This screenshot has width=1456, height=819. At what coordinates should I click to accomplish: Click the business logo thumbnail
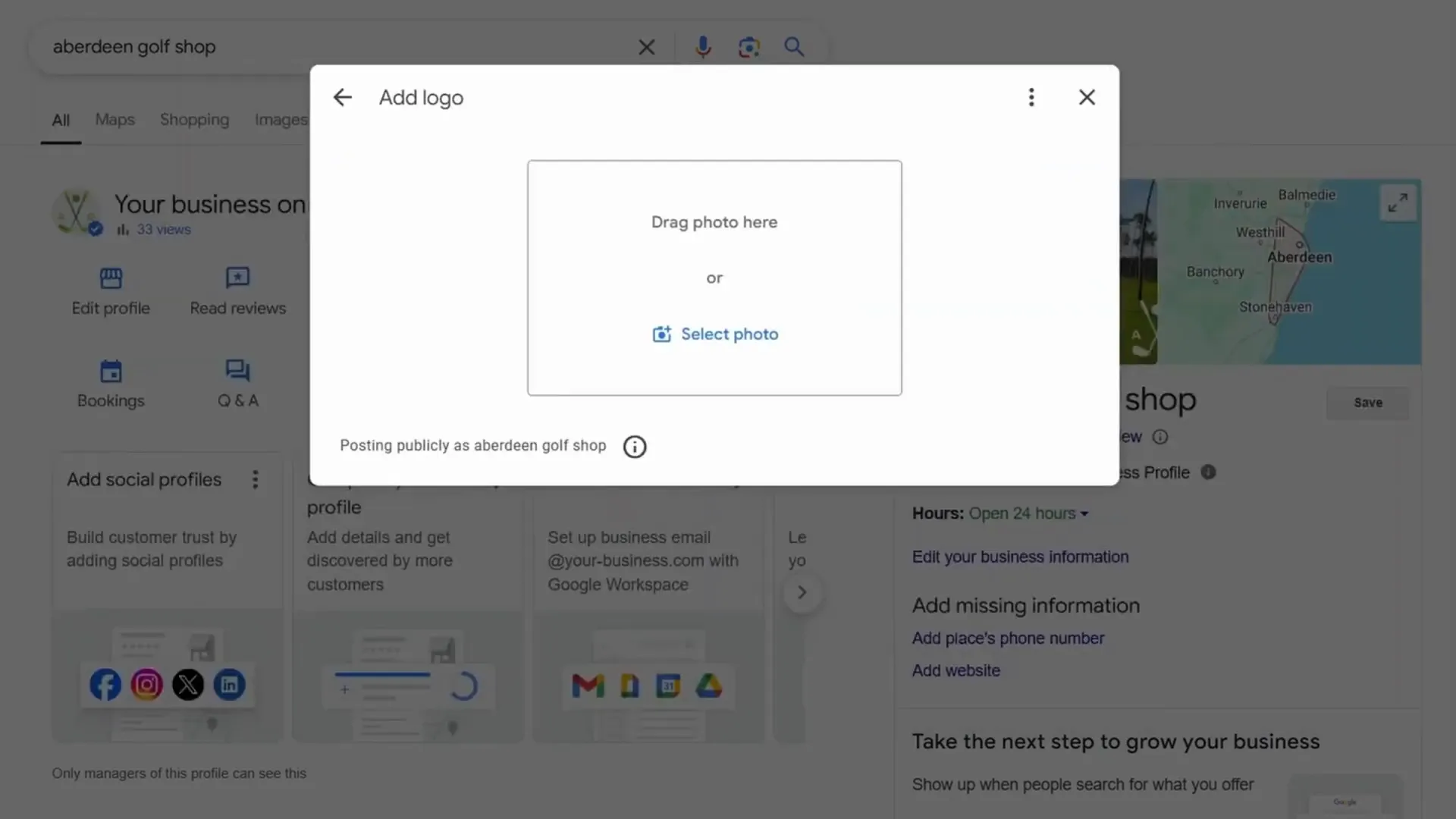[76, 212]
